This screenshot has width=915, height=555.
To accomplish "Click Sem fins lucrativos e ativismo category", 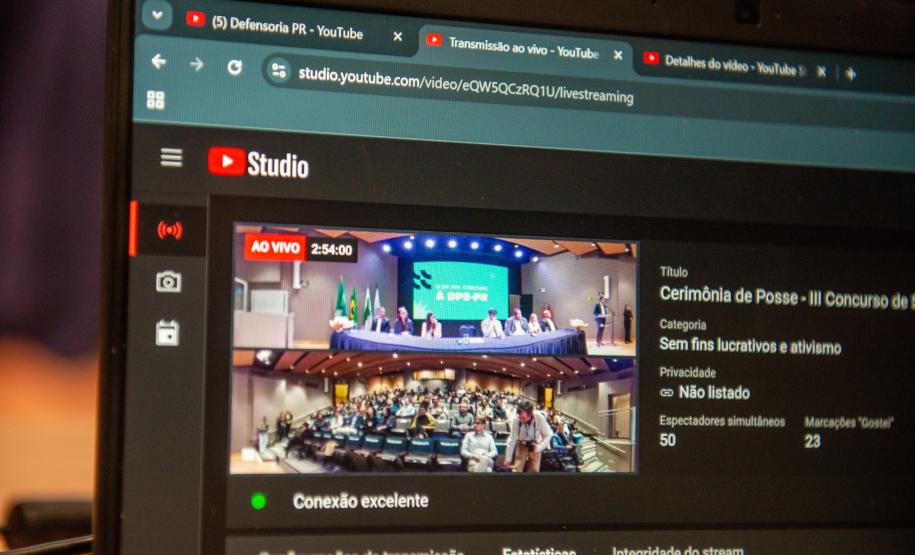I will point(750,345).
